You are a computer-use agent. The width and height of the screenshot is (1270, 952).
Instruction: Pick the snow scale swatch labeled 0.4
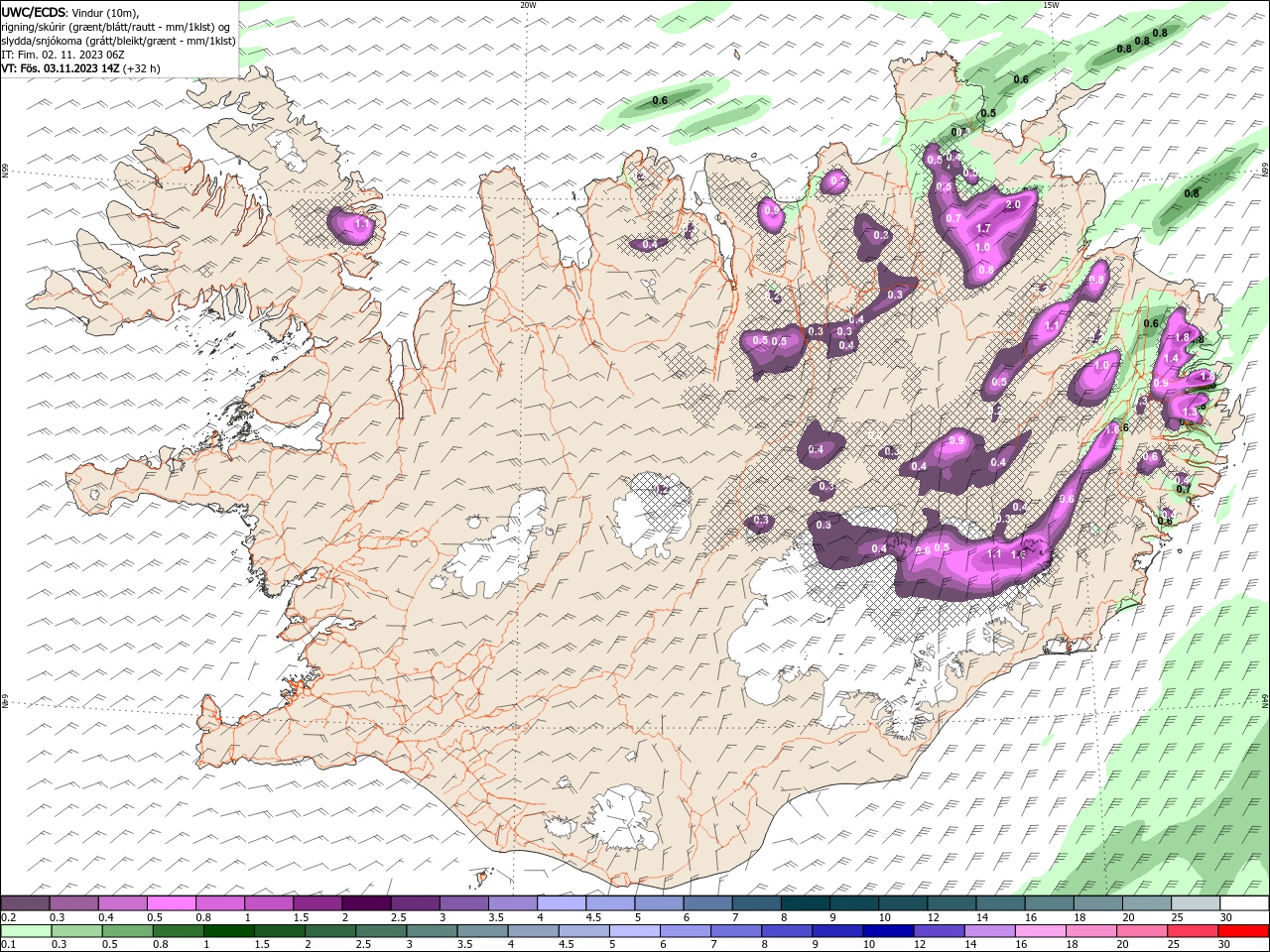coord(124,903)
